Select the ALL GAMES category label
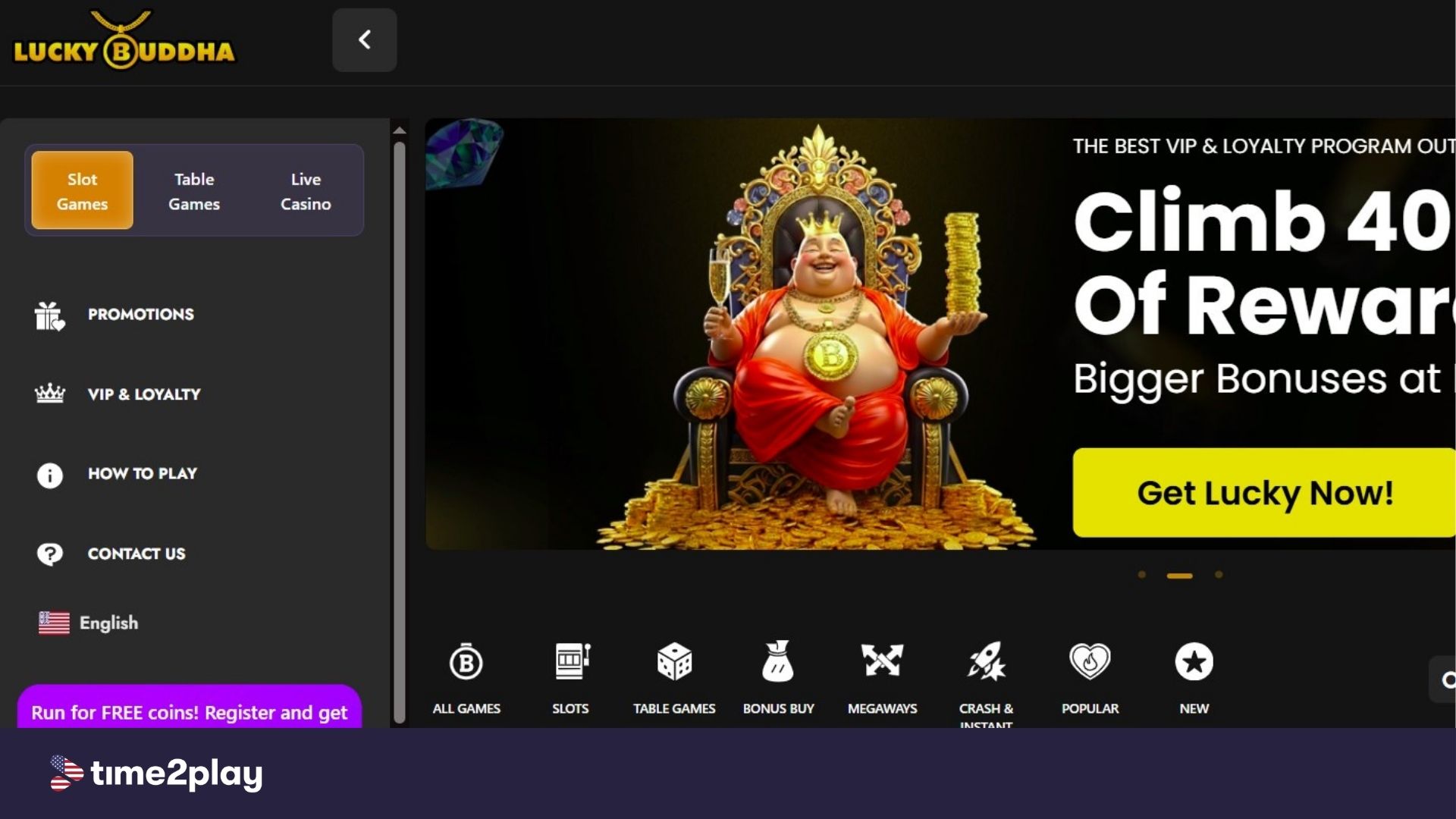 click(466, 708)
